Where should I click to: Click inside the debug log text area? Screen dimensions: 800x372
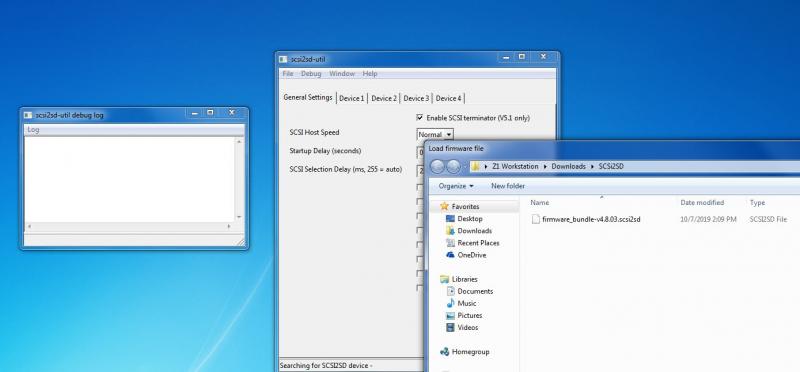click(x=129, y=180)
